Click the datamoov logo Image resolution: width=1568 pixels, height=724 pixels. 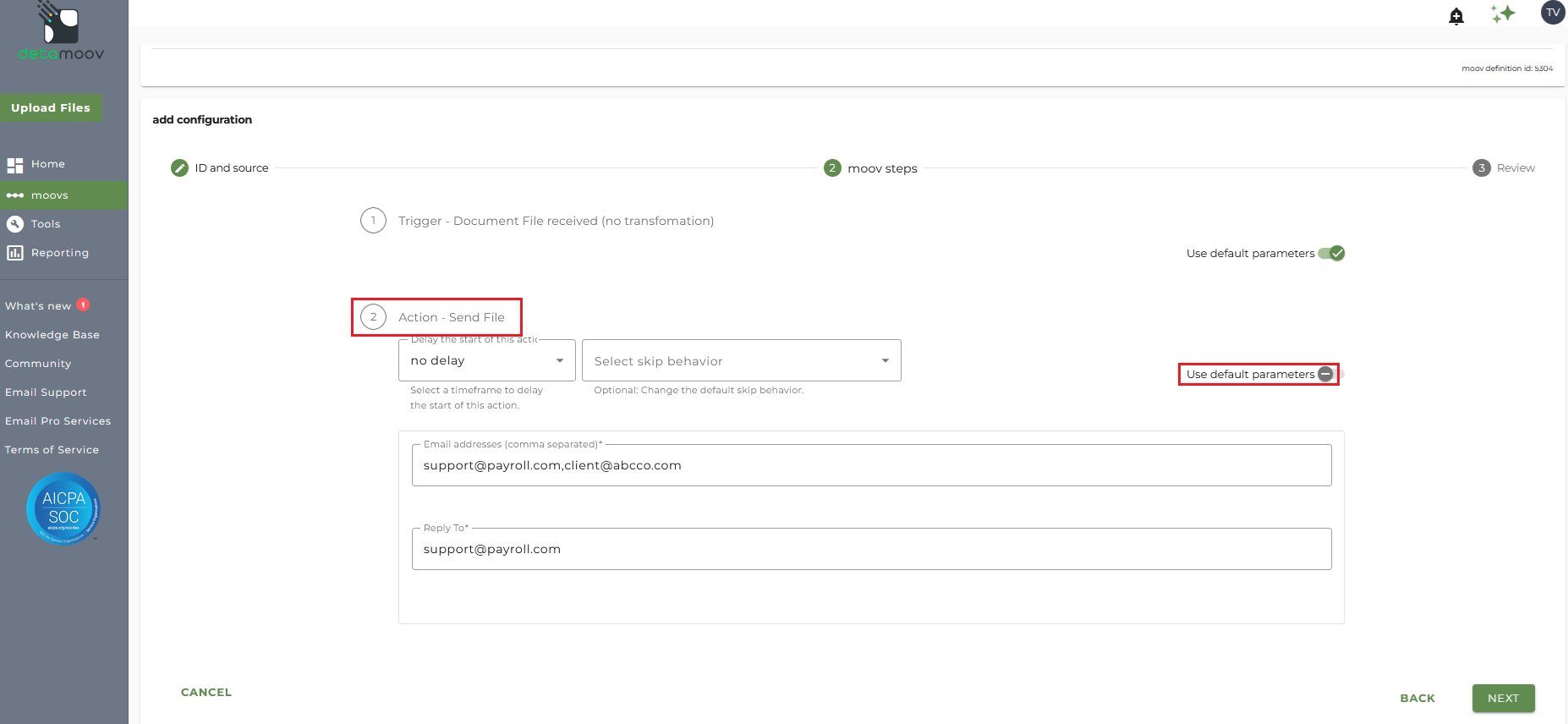coord(61,31)
